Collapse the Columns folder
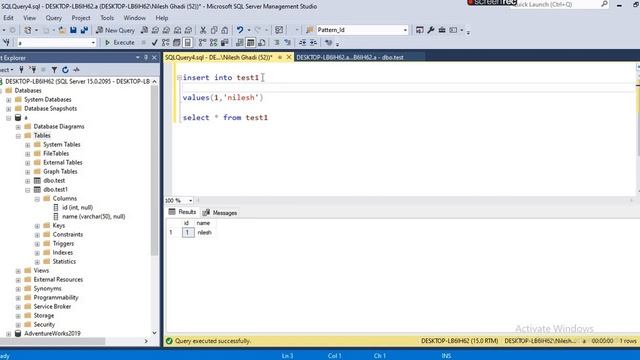 pos(37,199)
